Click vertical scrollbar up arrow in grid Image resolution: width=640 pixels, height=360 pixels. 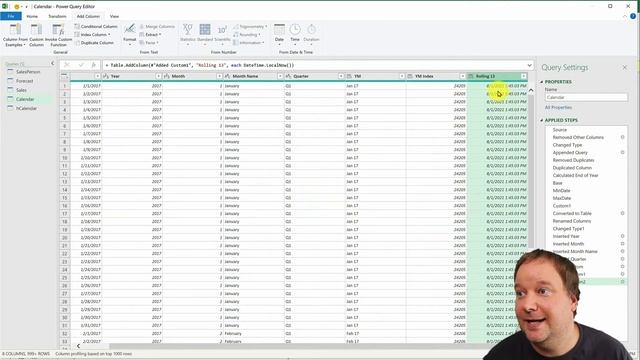[531, 90]
